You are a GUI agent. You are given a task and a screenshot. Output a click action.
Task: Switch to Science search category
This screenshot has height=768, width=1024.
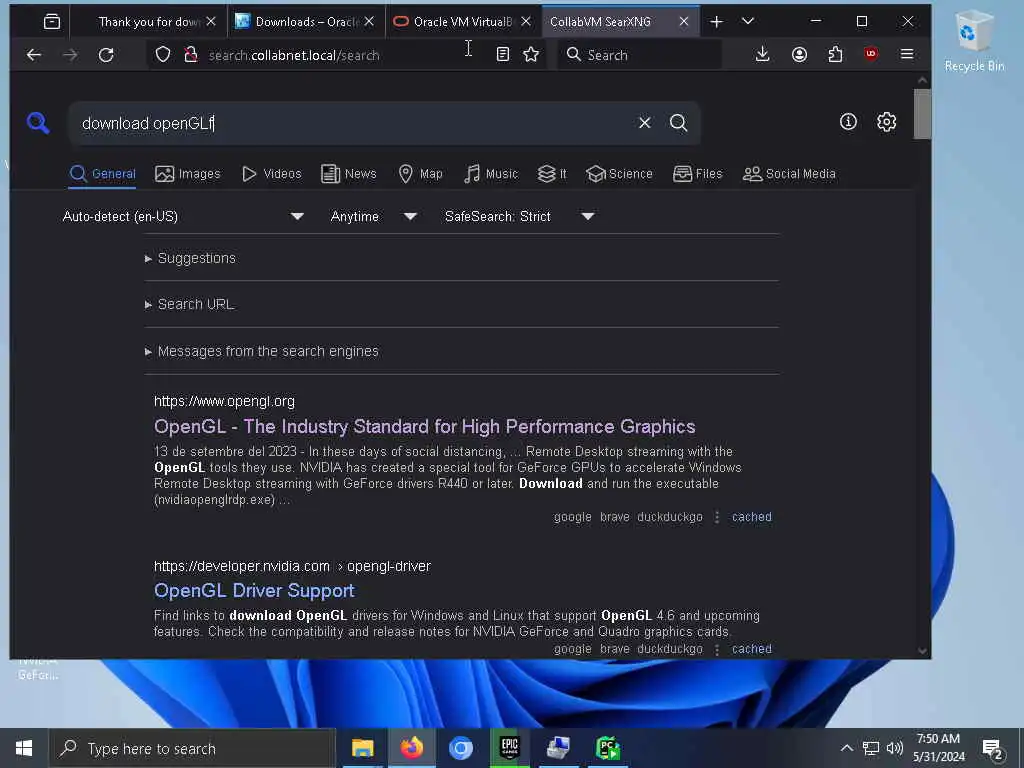(x=619, y=174)
